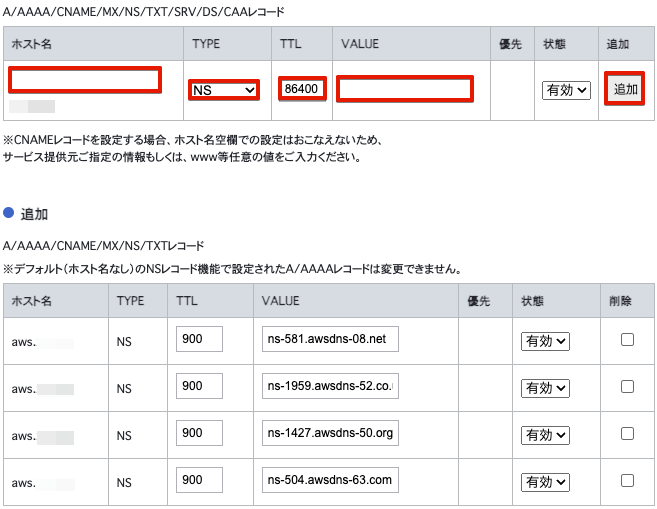Image resolution: width=657 pixels, height=509 pixels.
Task: Click value field ns-581.awsdns-08.net
Action: 330,339
